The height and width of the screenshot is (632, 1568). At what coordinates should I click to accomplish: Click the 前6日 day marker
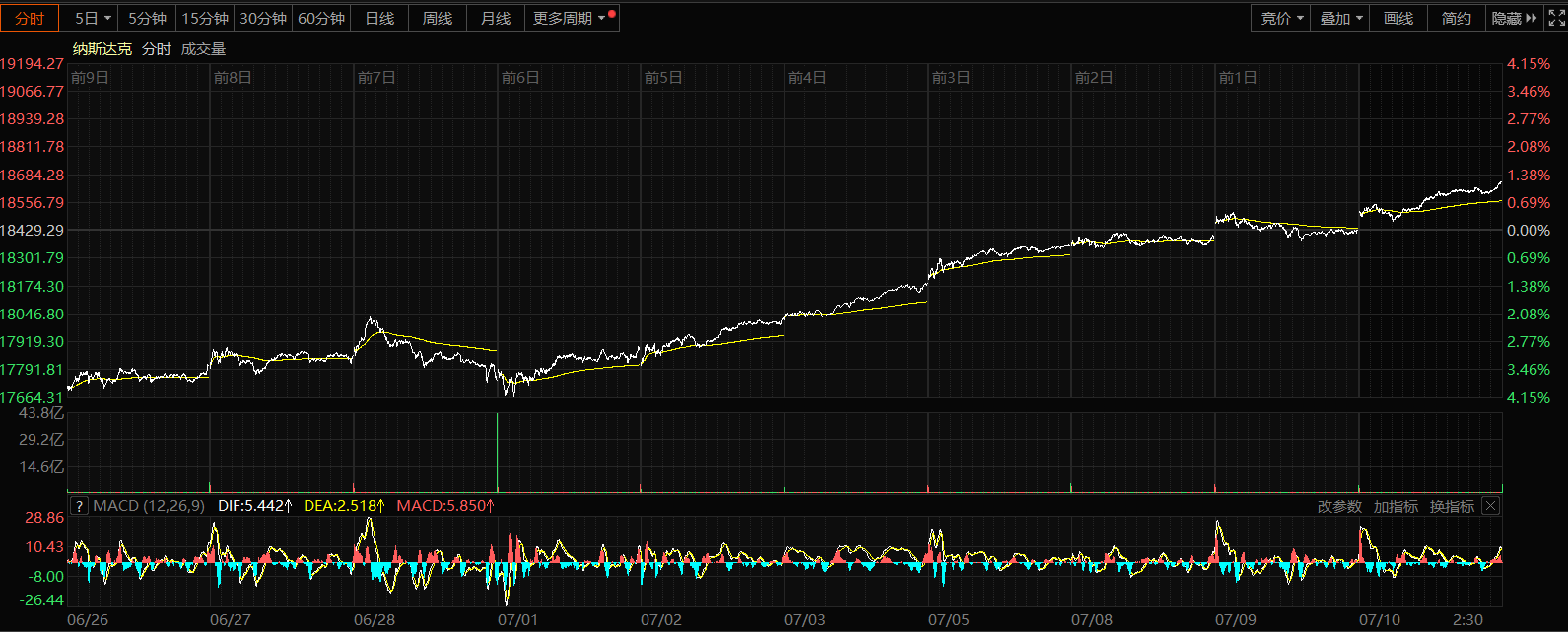point(520,78)
